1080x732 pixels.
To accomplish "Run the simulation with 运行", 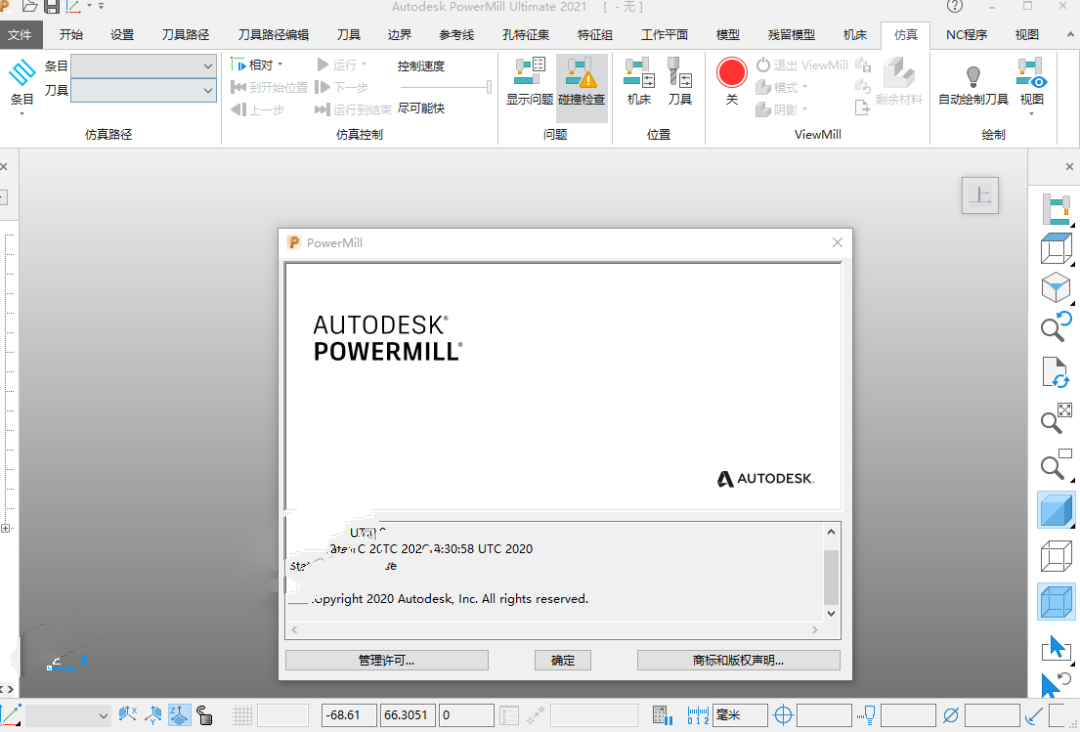I will click(x=342, y=65).
